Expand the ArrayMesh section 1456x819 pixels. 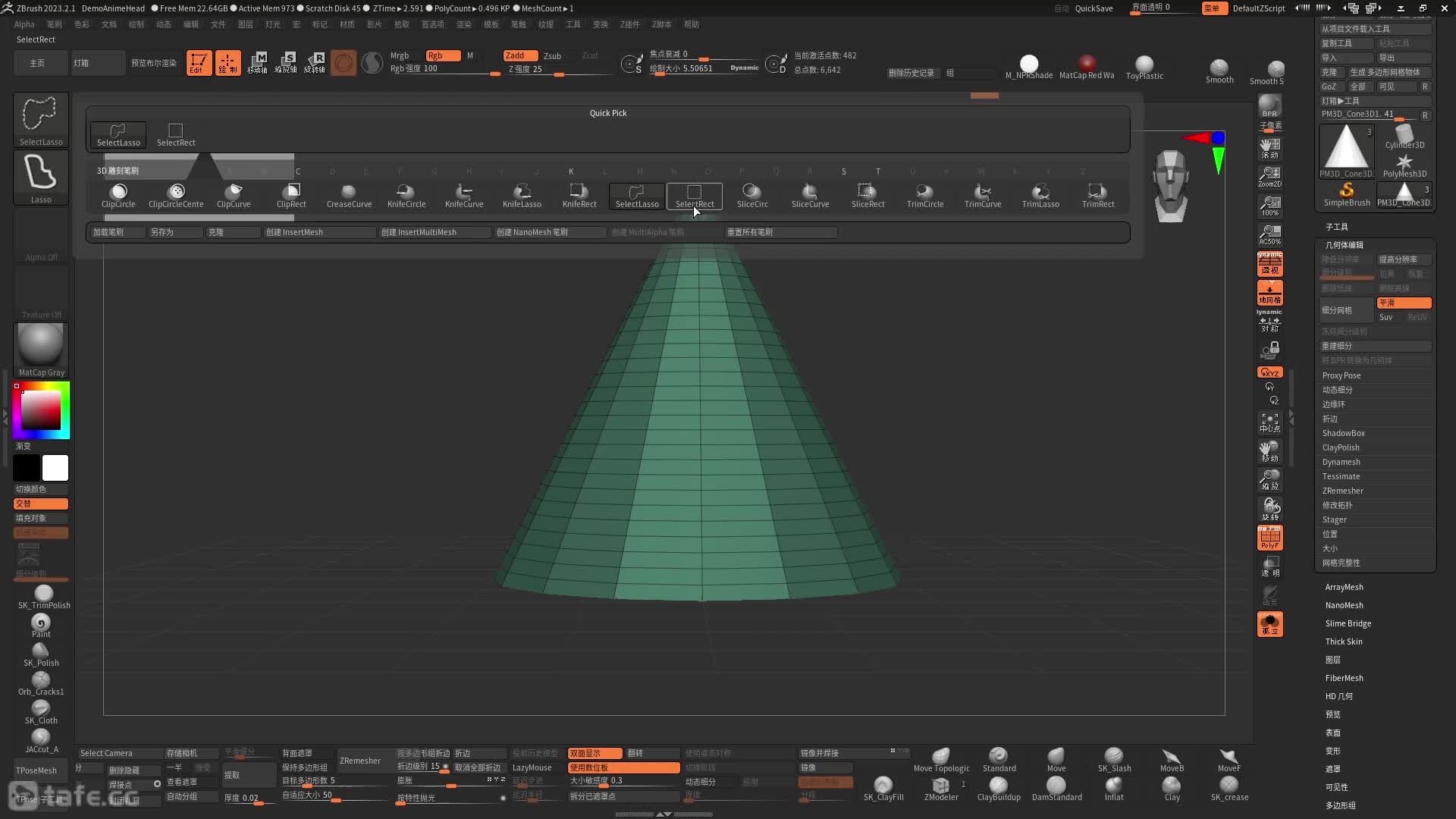click(1344, 587)
